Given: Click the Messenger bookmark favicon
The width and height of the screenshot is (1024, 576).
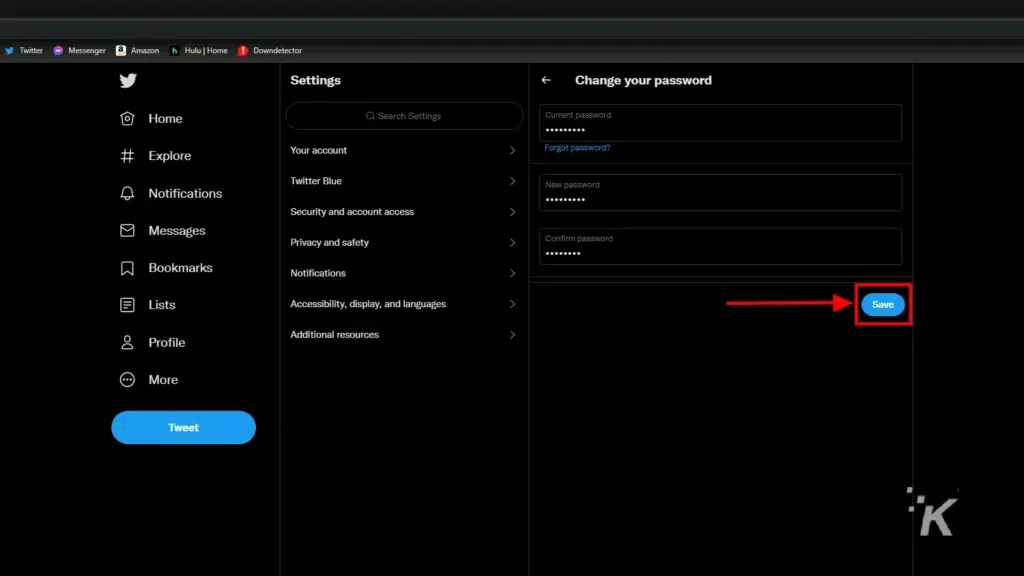Looking at the screenshot, I should coord(58,50).
